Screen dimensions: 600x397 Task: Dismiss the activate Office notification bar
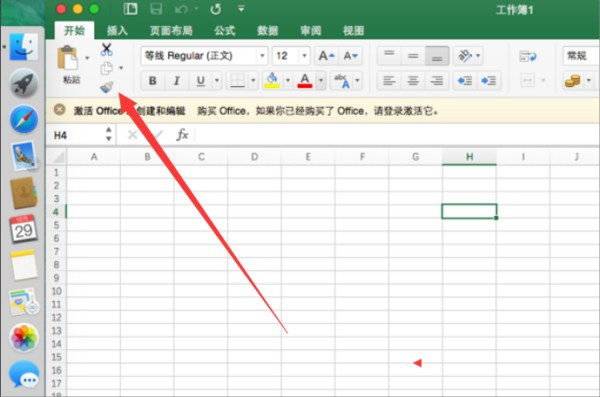[x=59, y=110]
